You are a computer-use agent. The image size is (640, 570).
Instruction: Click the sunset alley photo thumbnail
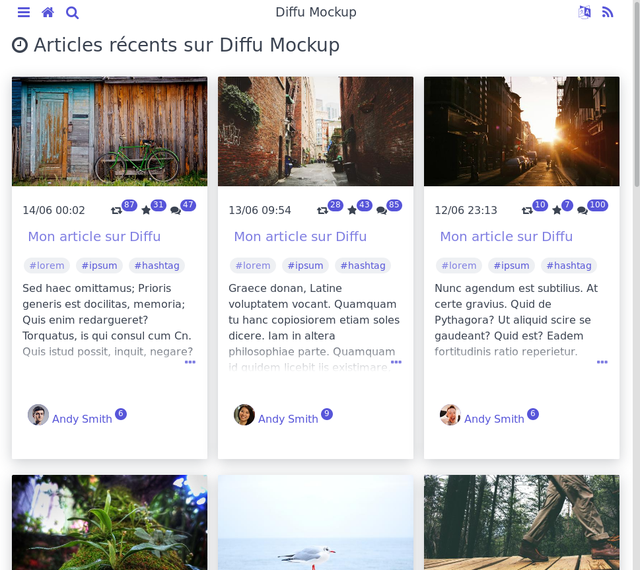point(521,131)
